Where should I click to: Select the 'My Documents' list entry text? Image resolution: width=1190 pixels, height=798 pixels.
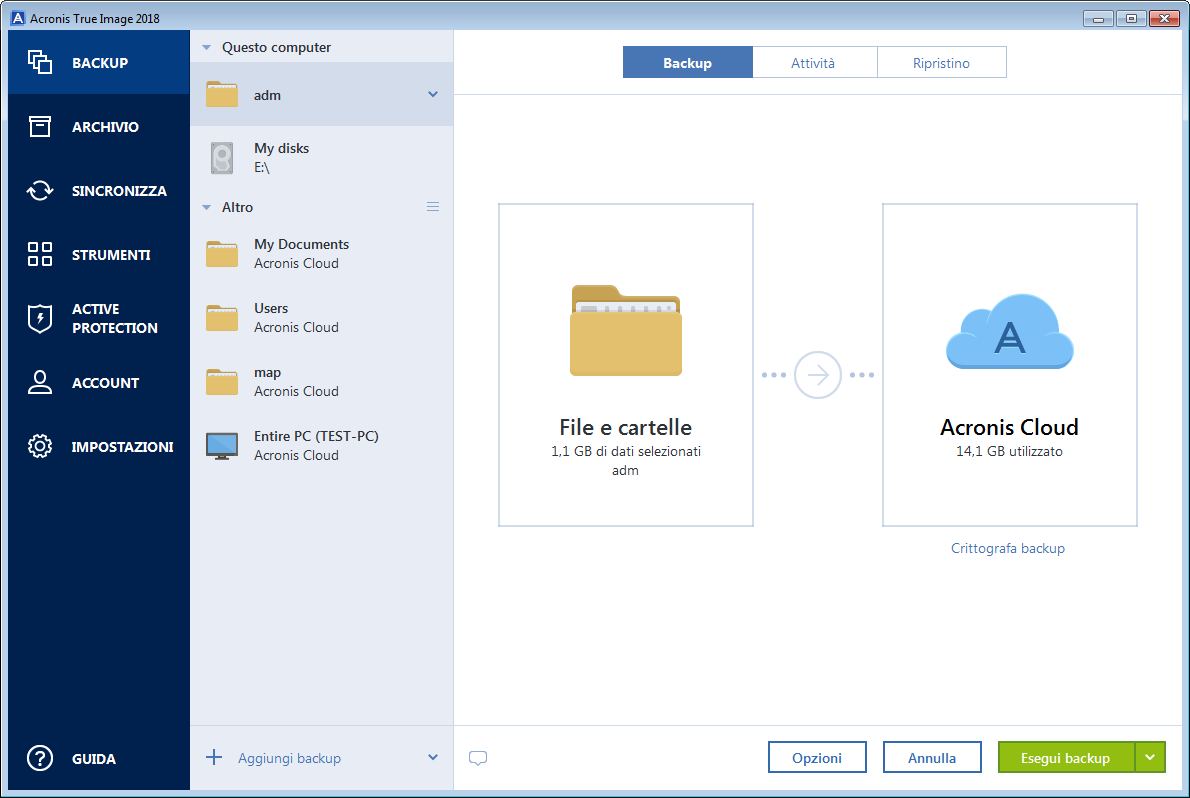pyautogui.click(x=301, y=244)
